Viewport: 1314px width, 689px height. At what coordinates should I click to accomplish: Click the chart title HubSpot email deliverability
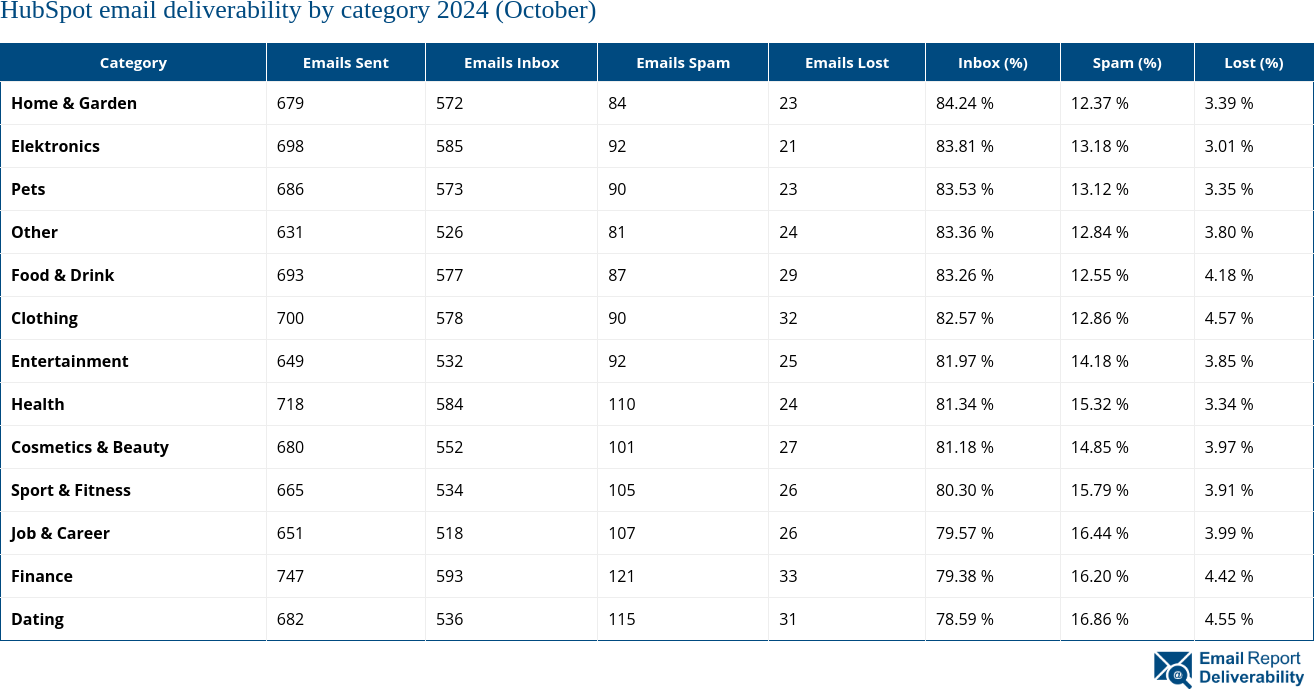coord(298,11)
